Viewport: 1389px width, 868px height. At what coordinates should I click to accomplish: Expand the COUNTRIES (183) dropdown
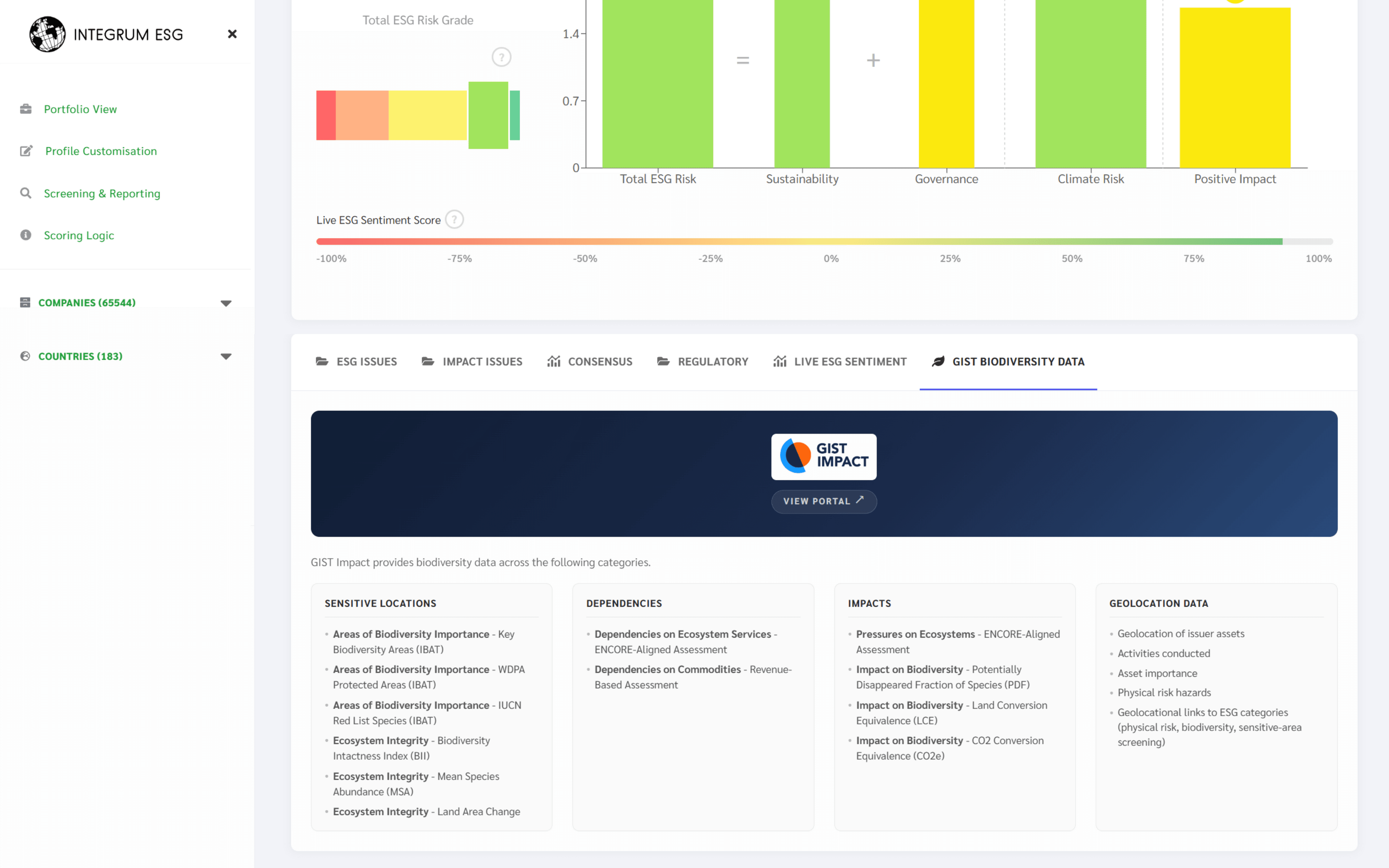pos(226,356)
